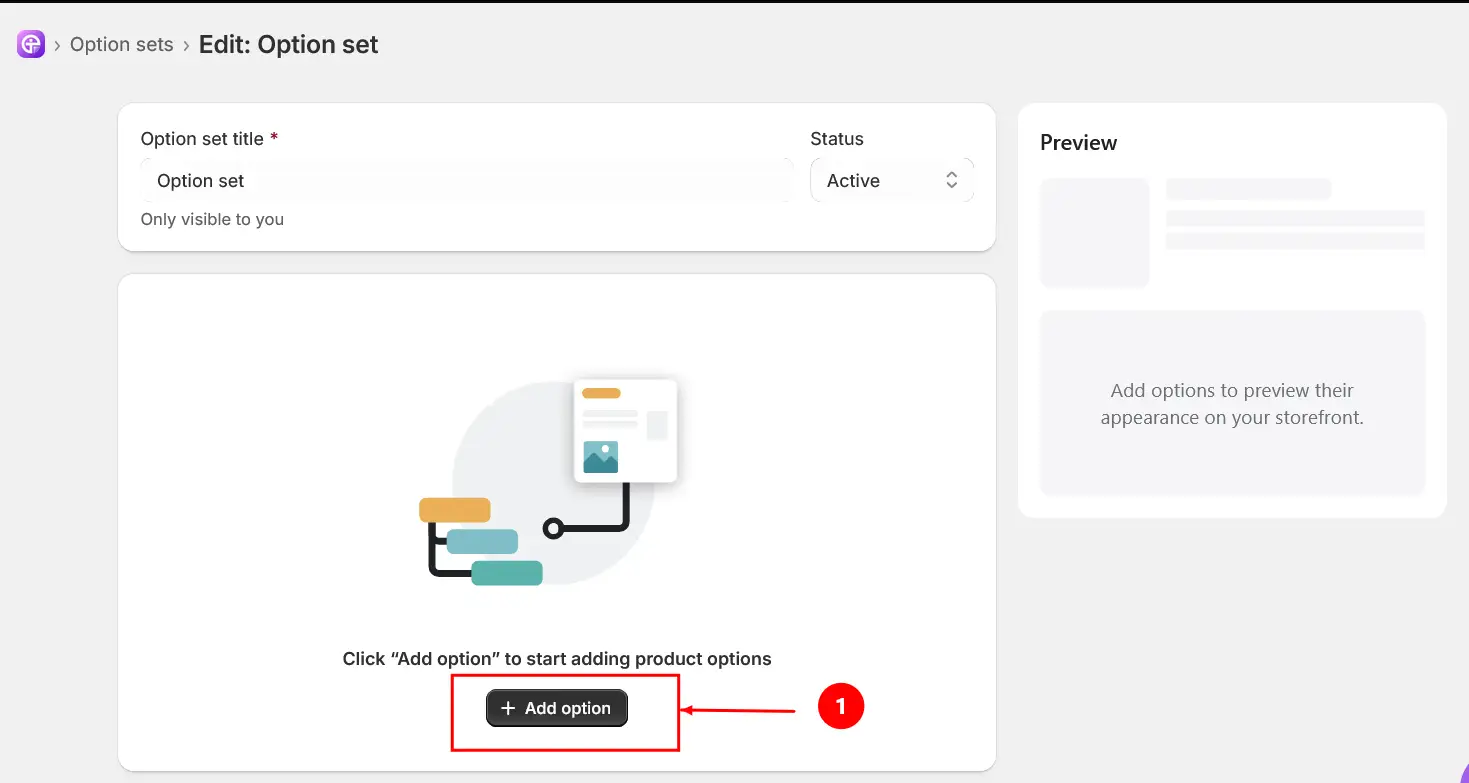This screenshot has height=783, width=1469.
Task: Click the up-down arrows in the Status select
Action: tap(952, 180)
